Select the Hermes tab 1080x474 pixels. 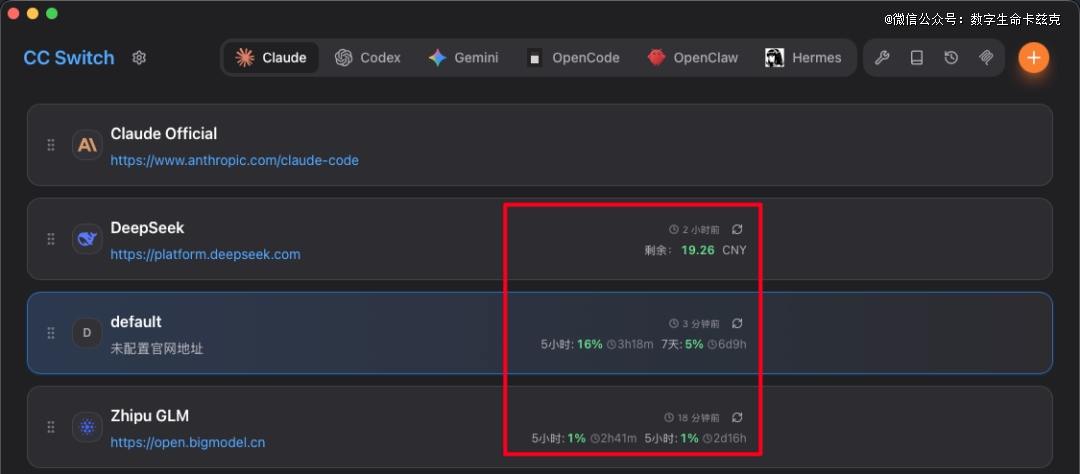803,58
